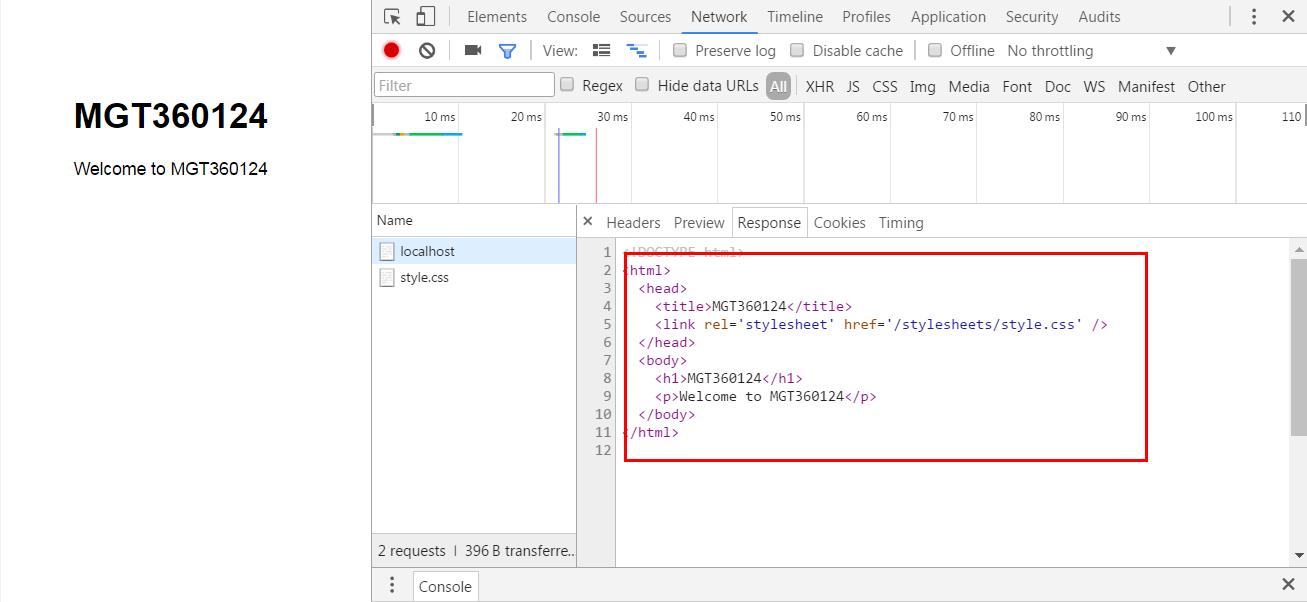Enable Preserve log checkbox
The width and height of the screenshot is (1307, 602).
coord(680,50)
